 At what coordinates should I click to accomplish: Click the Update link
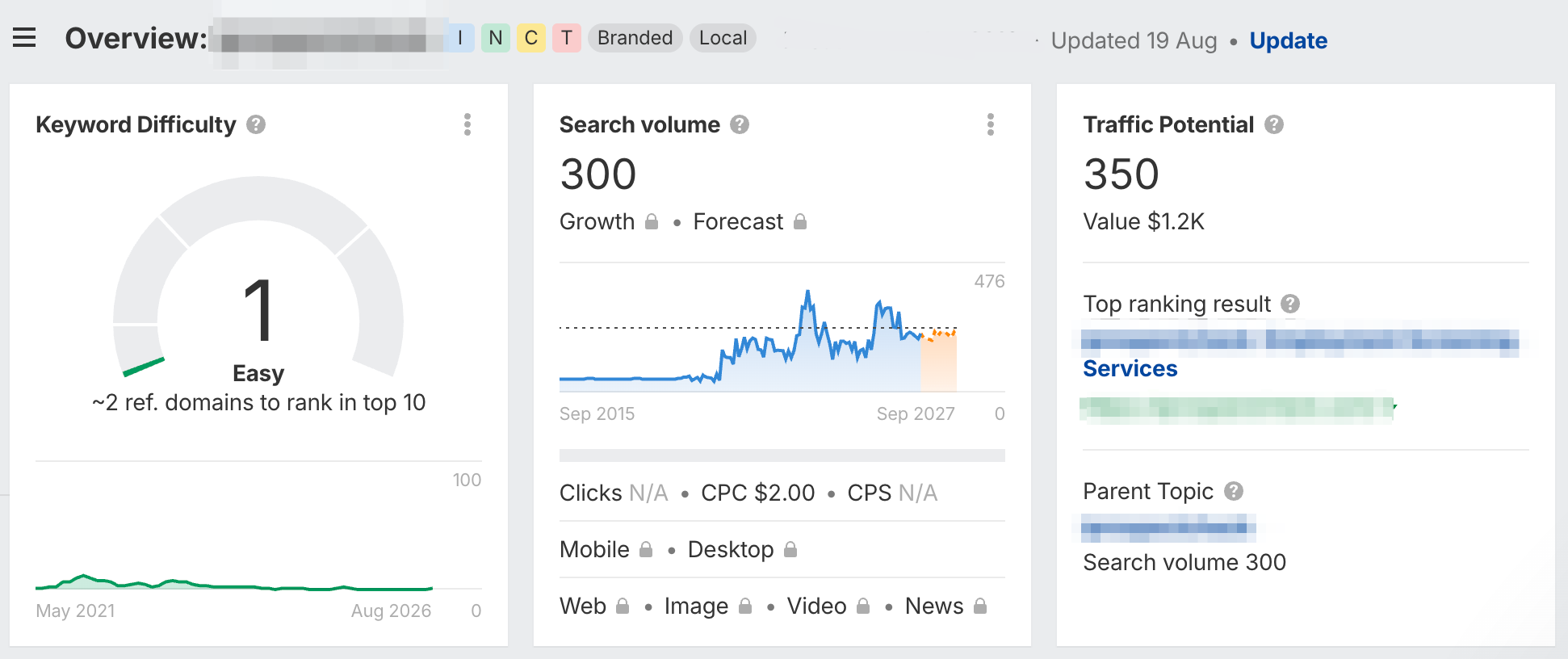(x=1289, y=40)
